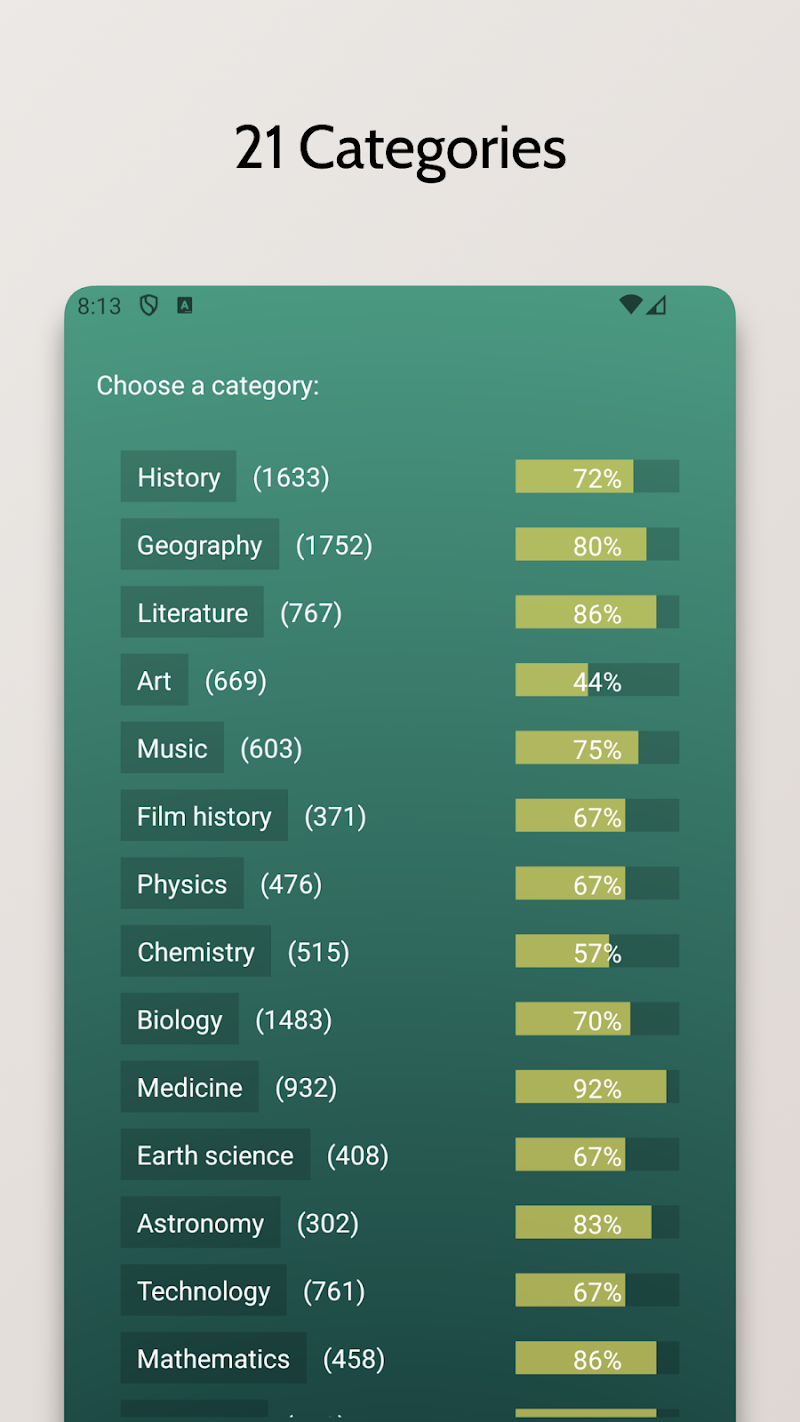
Task: Tap the 8:13 clock in status bar
Action: point(99,306)
